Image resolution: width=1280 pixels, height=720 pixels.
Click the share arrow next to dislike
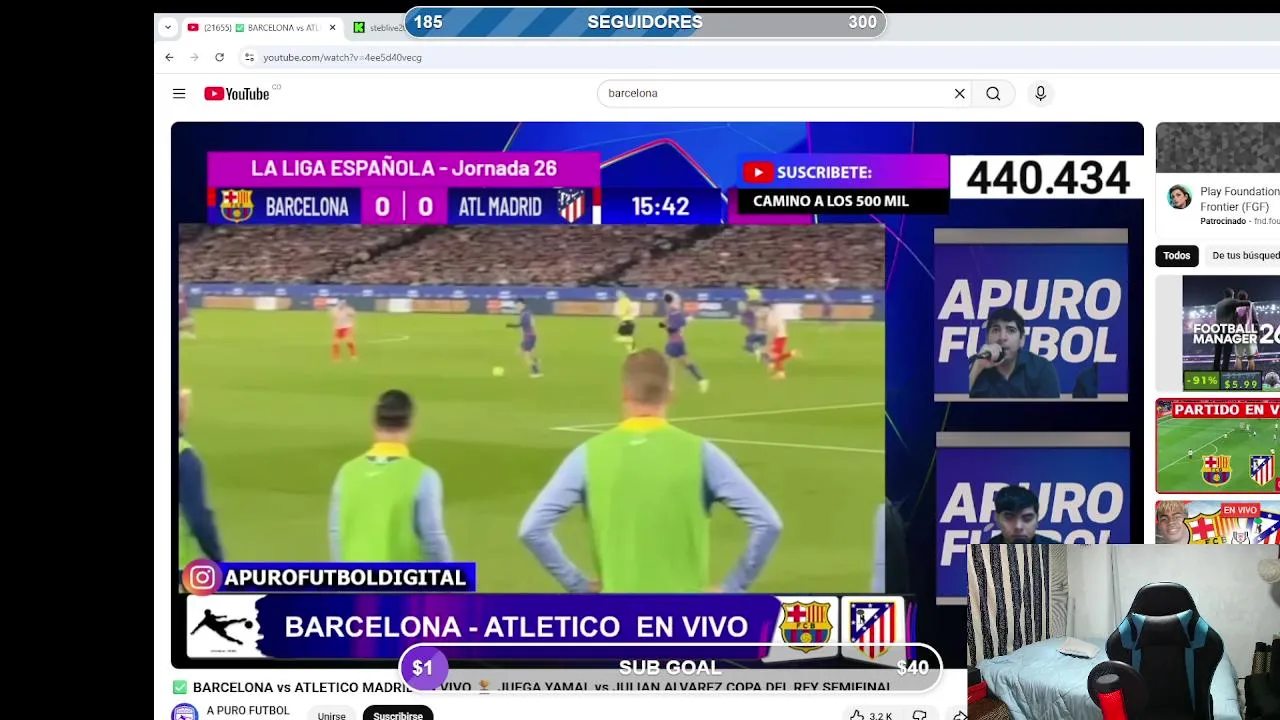959,715
